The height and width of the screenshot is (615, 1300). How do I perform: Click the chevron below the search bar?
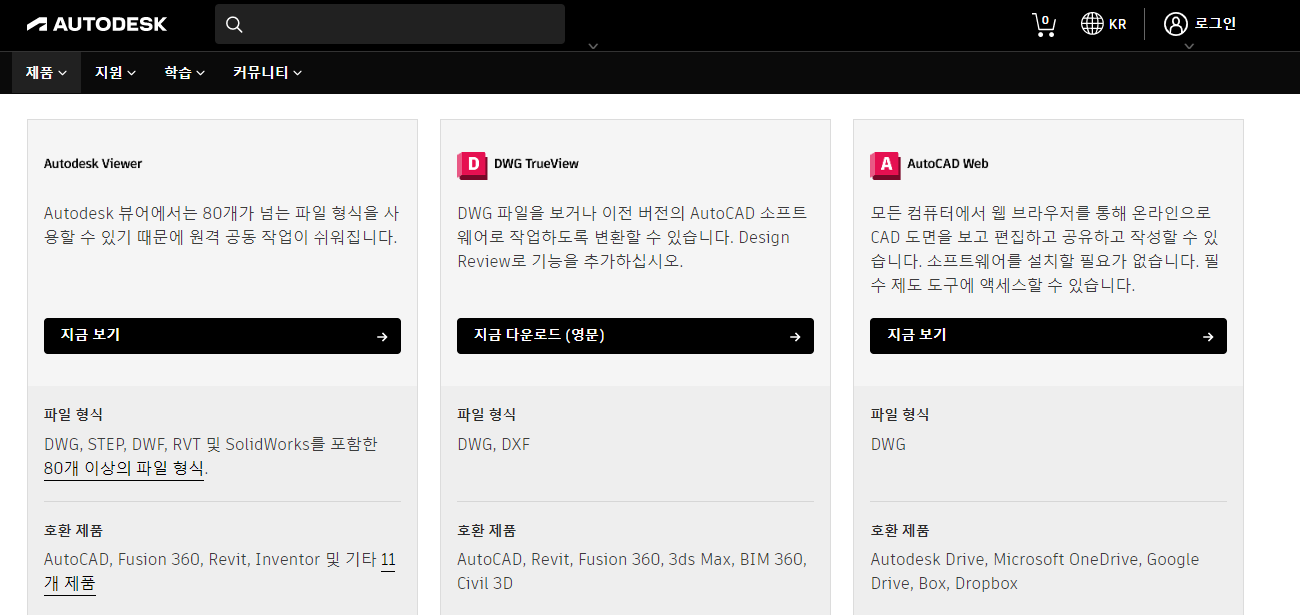593,44
